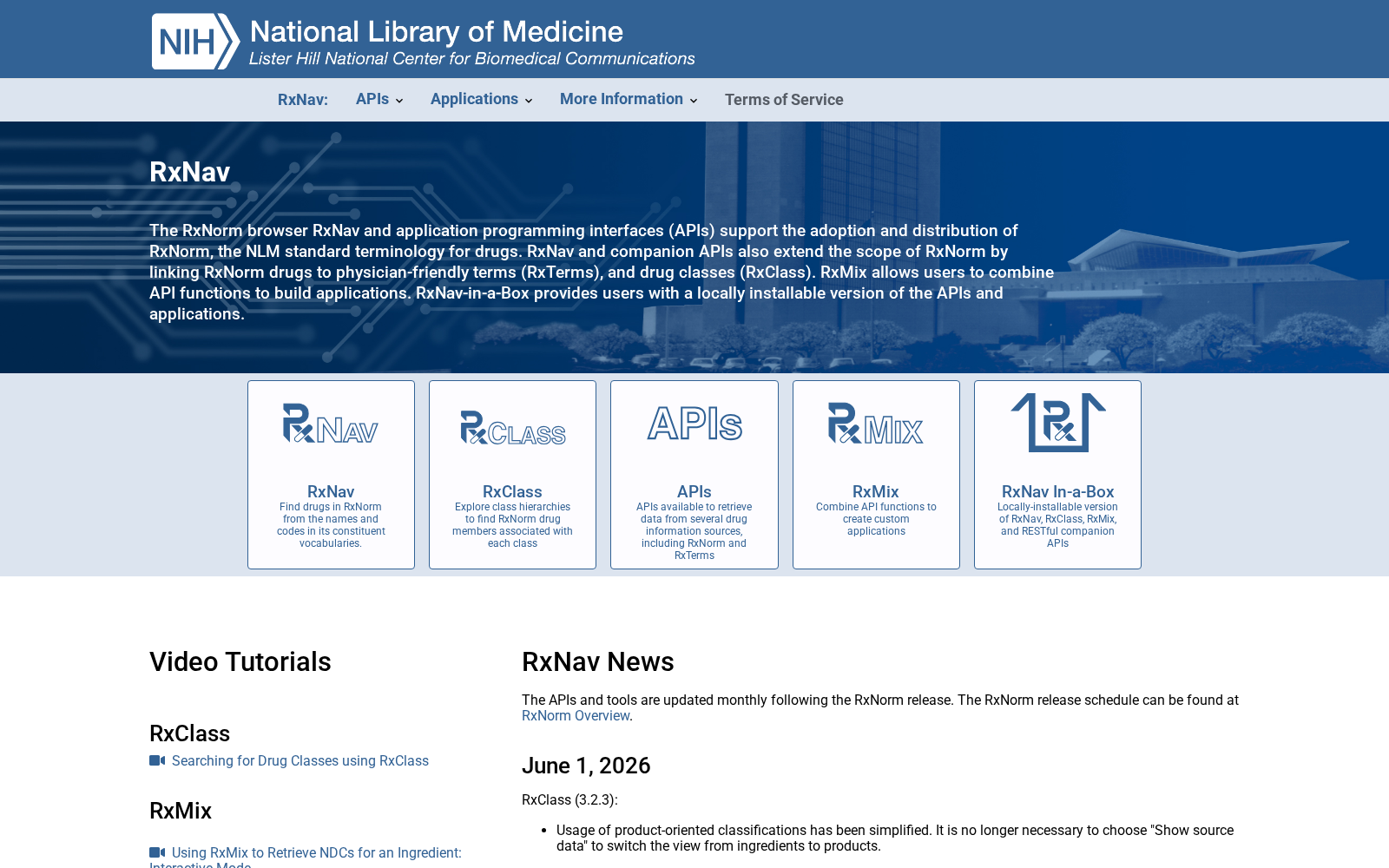This screenshot has width=1389, height=868.
Task: Click the RxNav hero heading
Action: pyautogui.click(x=189, y=172)
